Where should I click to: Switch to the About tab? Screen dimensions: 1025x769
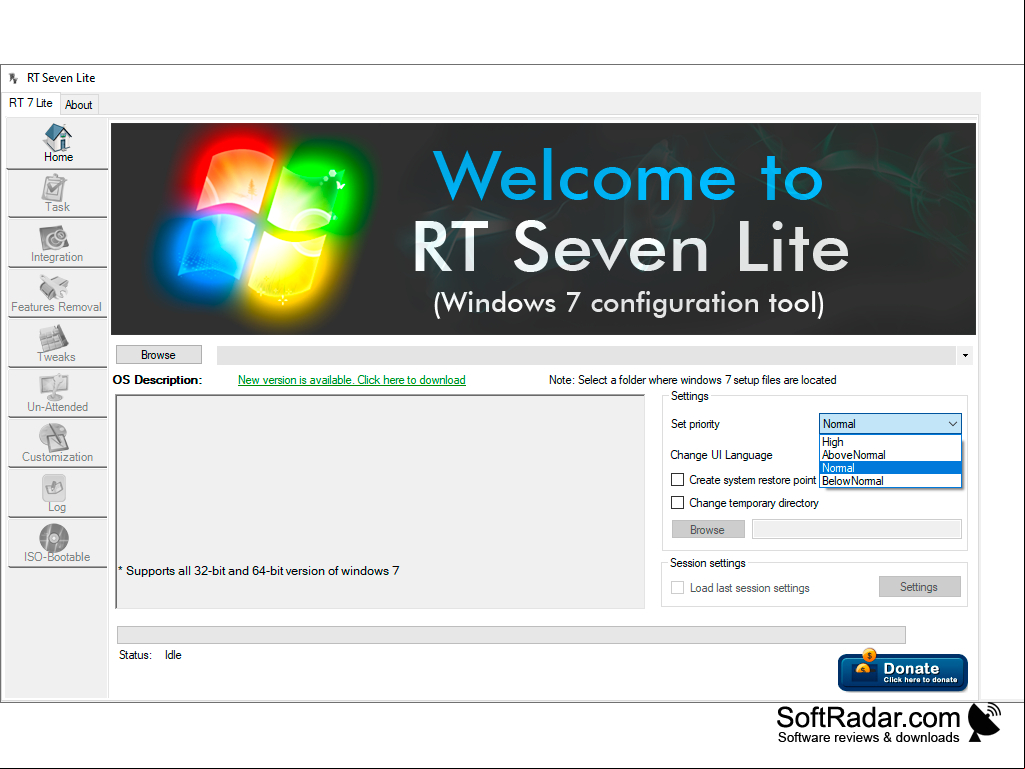point(78,105)
